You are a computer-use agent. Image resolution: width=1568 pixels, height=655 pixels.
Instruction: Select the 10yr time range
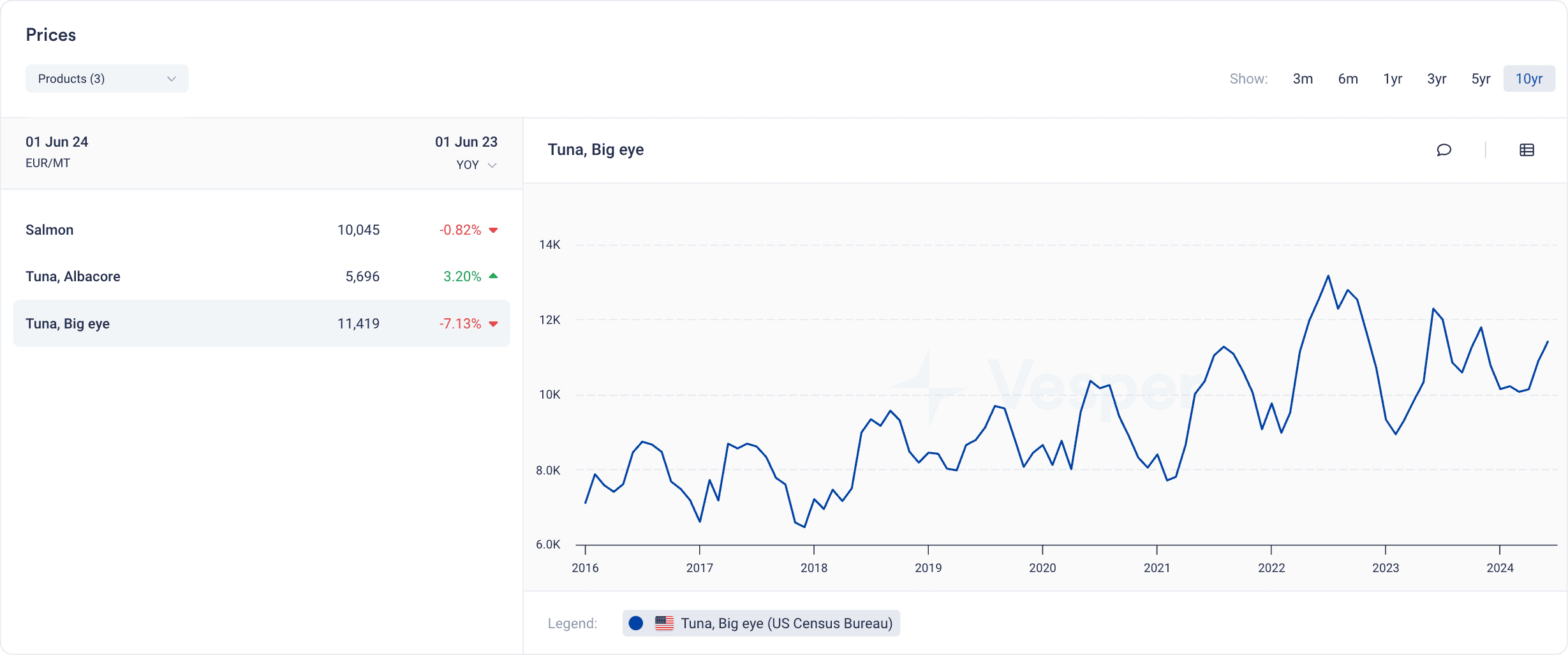pyautogui.click(x=1529, y=78)
